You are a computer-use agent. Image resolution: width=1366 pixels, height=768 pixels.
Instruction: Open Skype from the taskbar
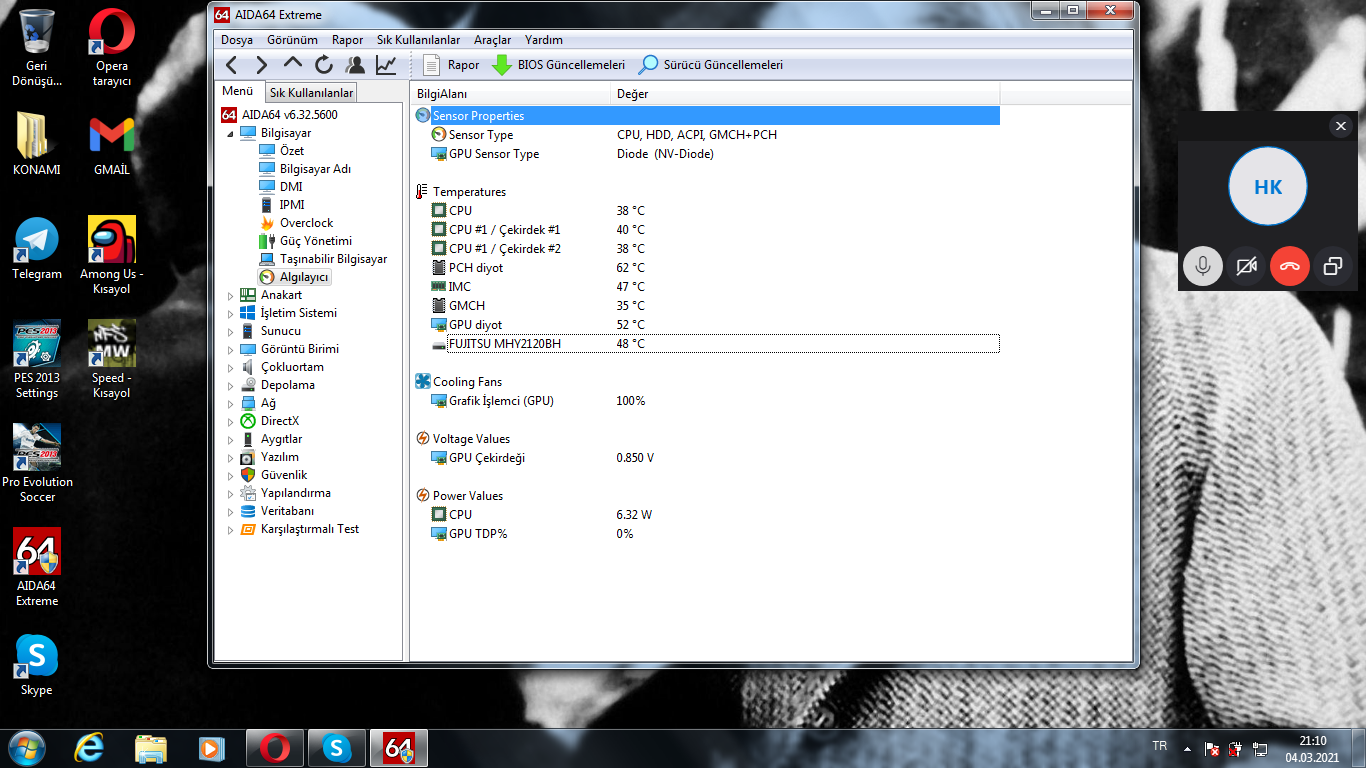[x=337, y=748]
